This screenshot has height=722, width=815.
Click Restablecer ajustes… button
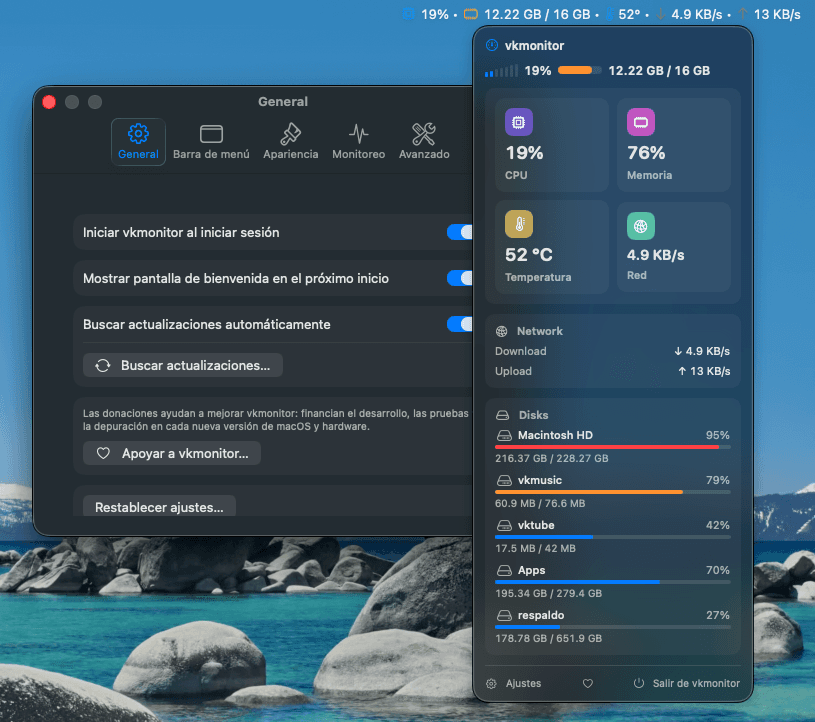tap(160, 506)
